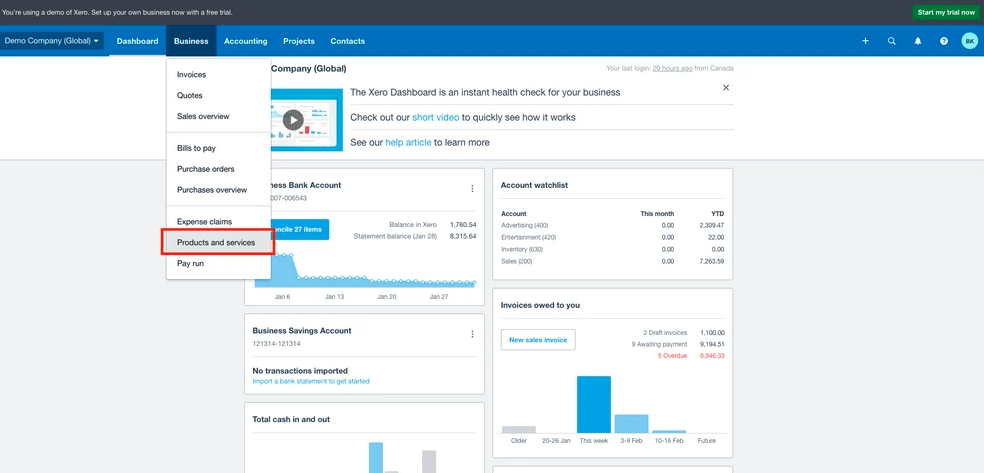
Task: Click 2 Draft invoices line
Action: pos(665,332)
